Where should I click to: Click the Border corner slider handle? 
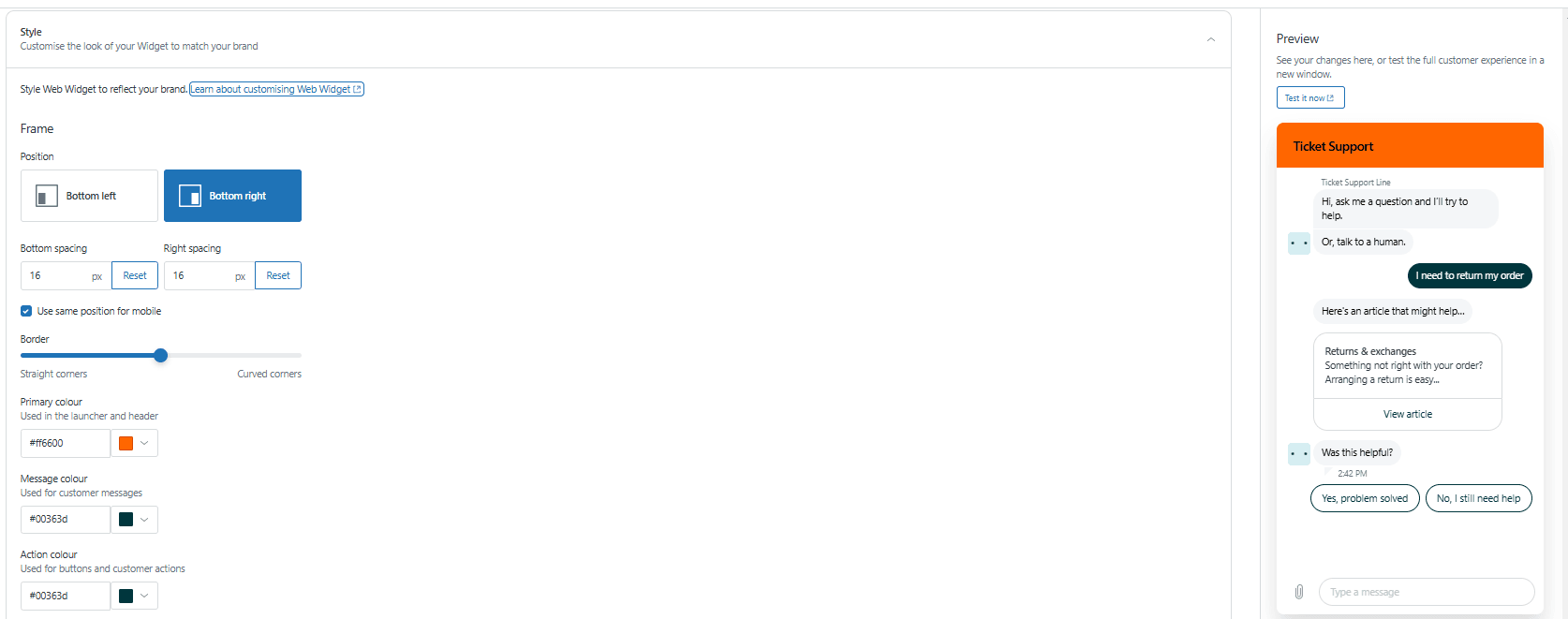pos(161,355)
